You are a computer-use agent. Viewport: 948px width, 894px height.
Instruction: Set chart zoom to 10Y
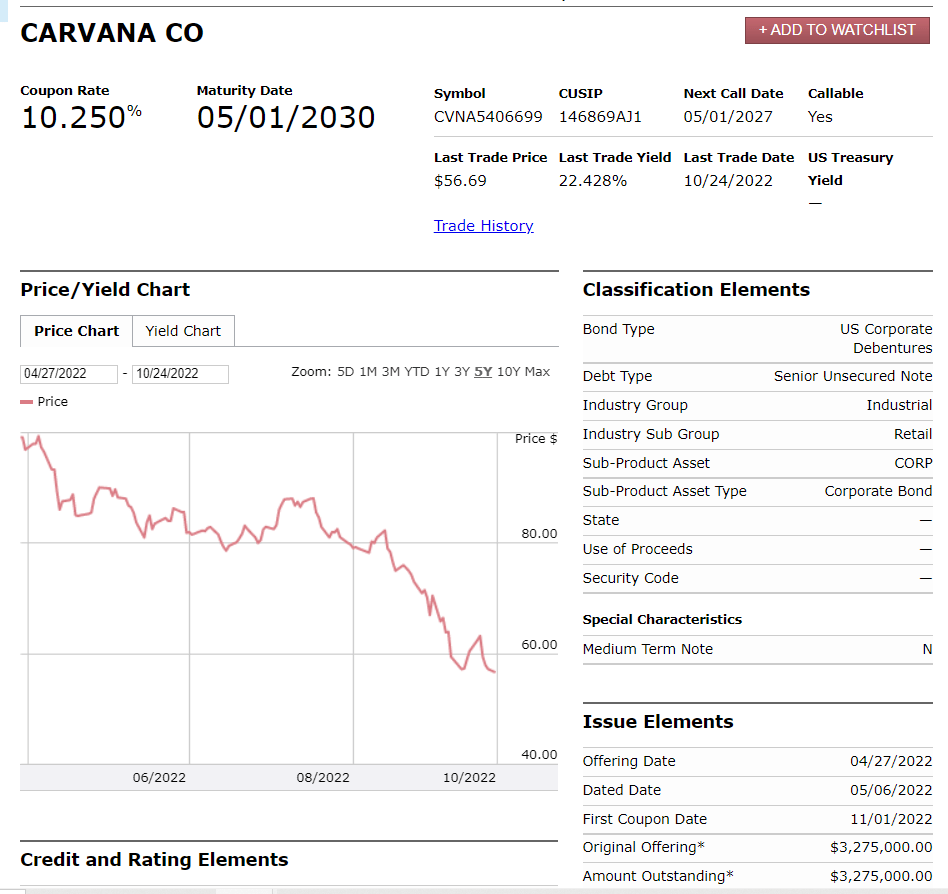coord(507,372)
